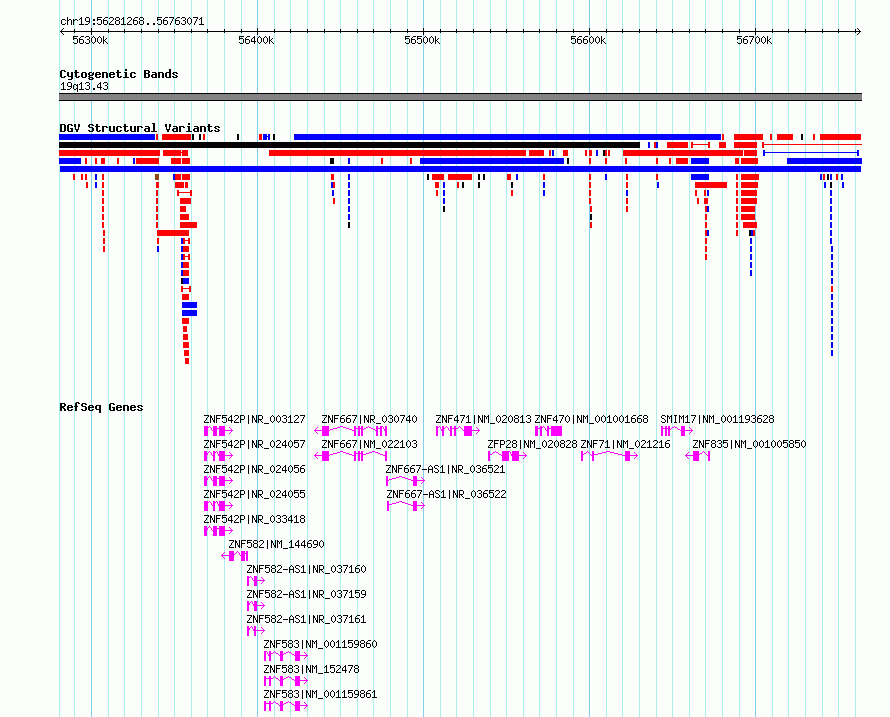Open ZNF583|NM_001159861 transcript label
This screenshot has width=890, height=717.
321,694
